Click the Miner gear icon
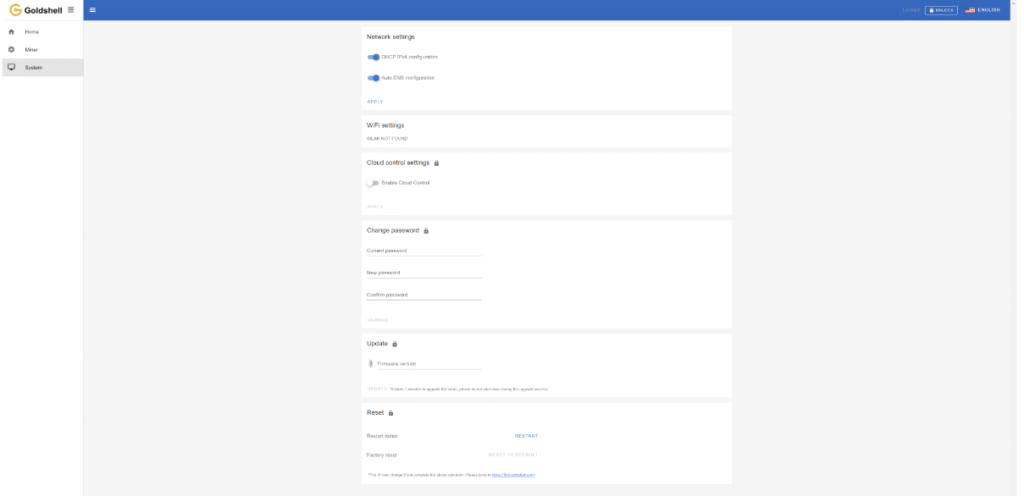 click(x=11, y=49)
